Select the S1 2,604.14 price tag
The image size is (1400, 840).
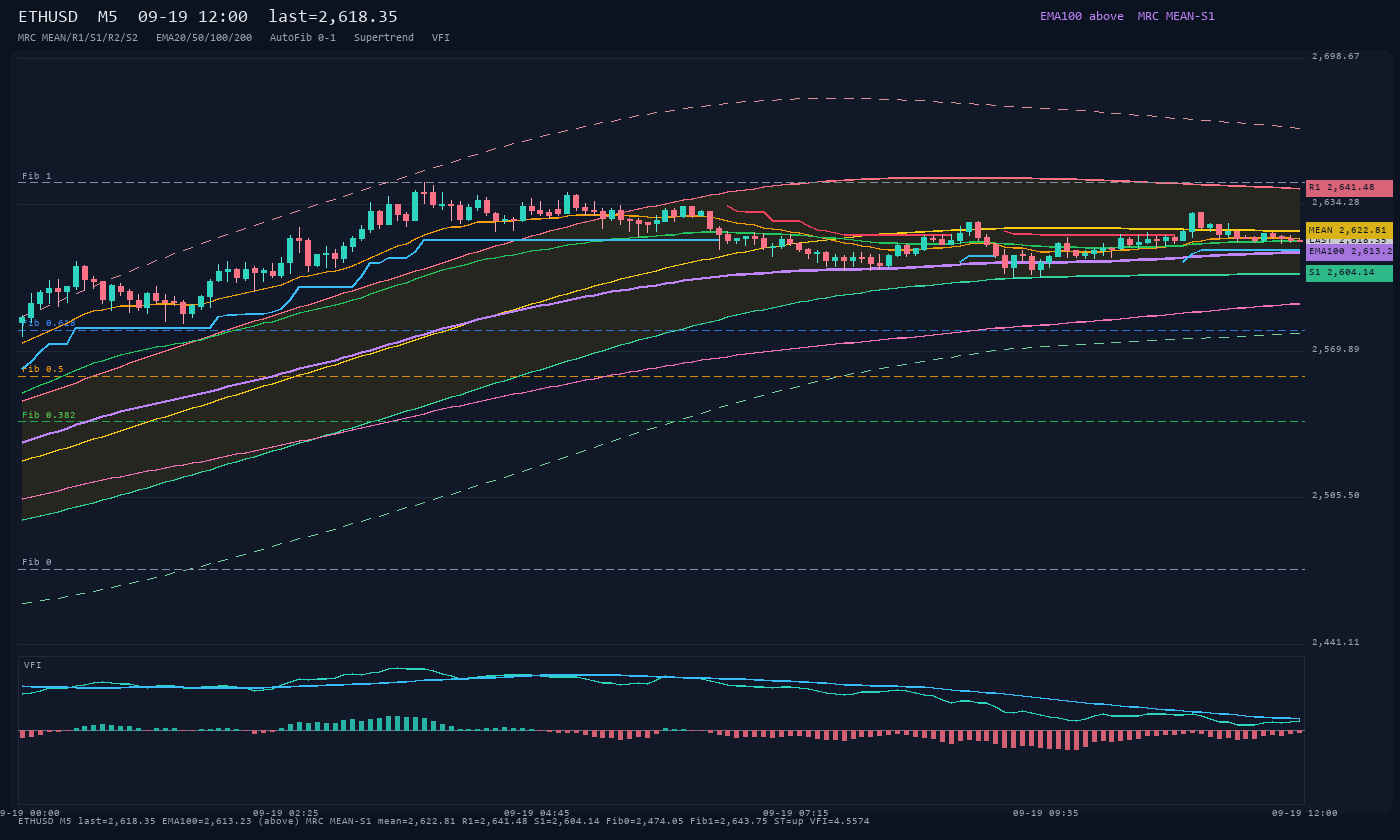[1349, 273]
